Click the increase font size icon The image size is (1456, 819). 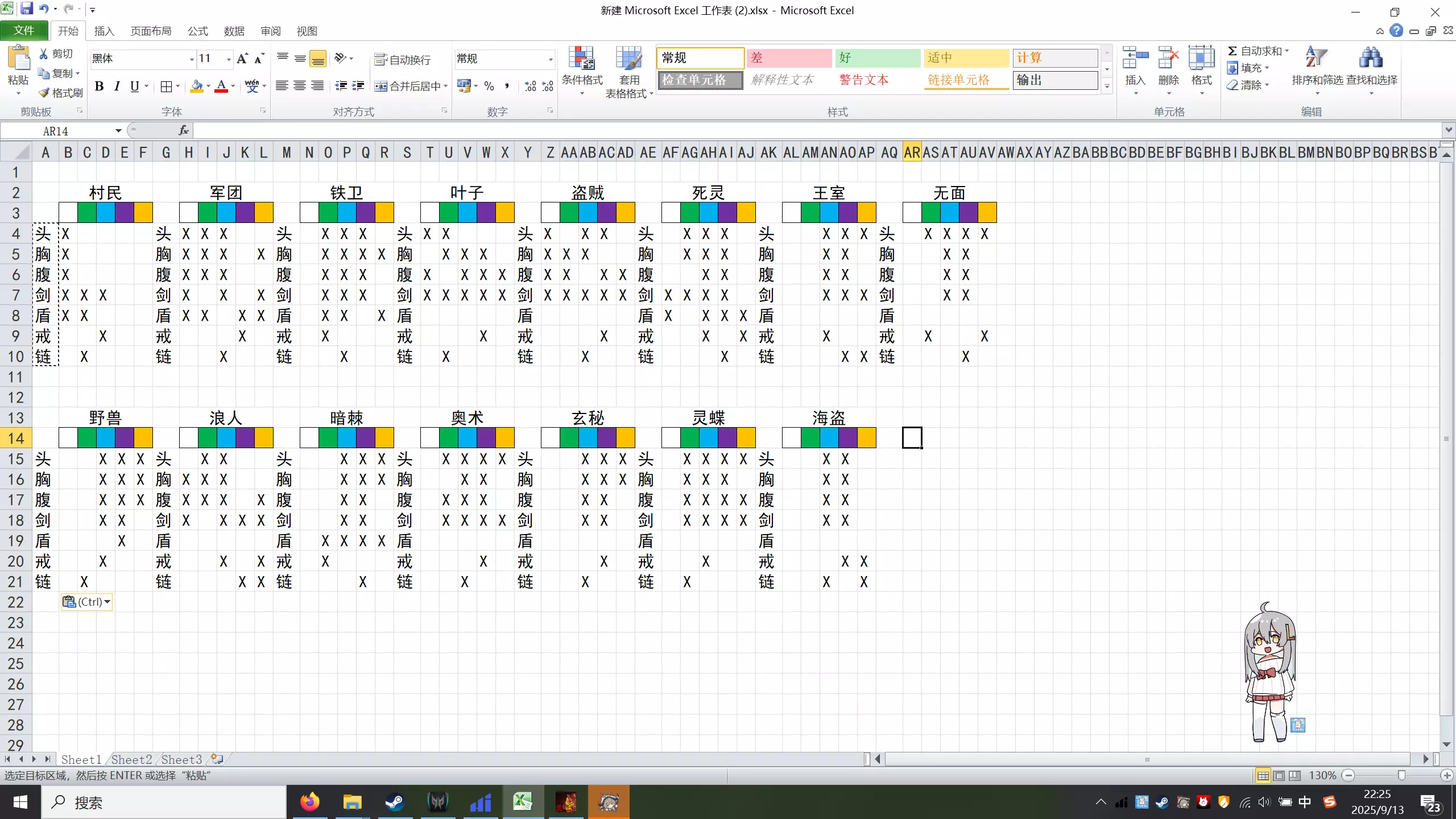242,59
